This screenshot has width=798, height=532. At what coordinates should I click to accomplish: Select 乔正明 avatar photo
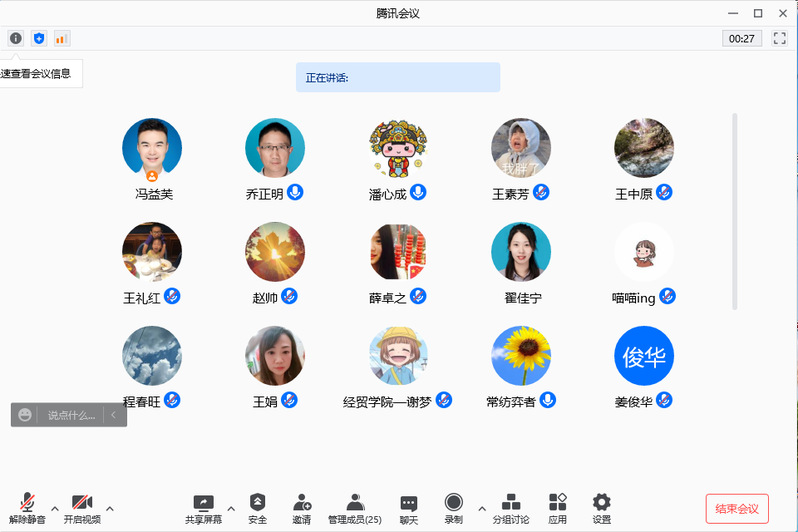(275, 148)
